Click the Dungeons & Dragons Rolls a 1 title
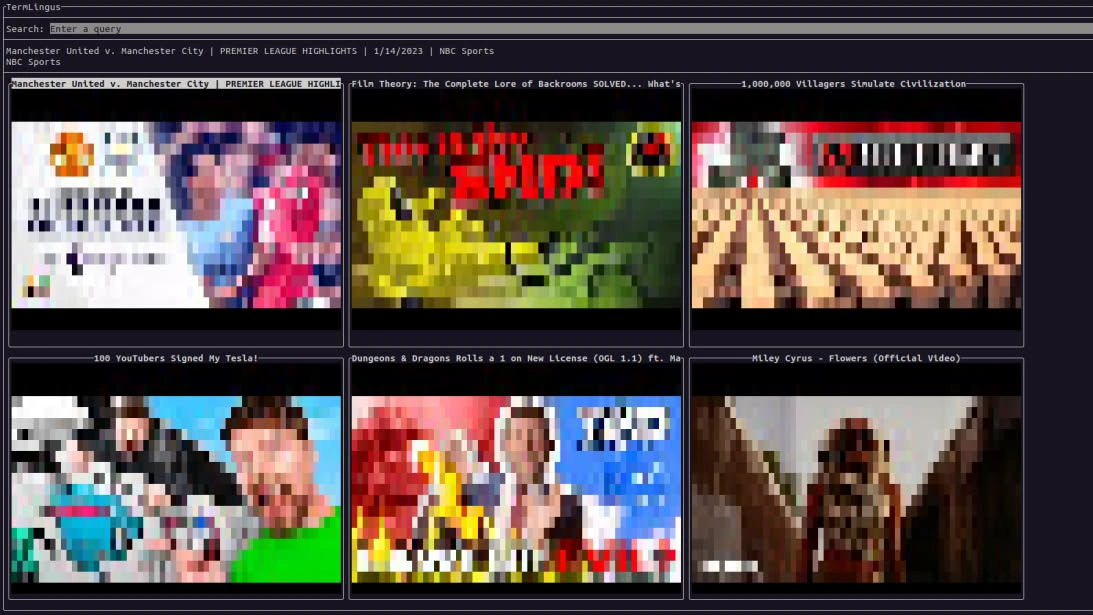Viewport: 1093px width, 615px height. coord(516,358)
